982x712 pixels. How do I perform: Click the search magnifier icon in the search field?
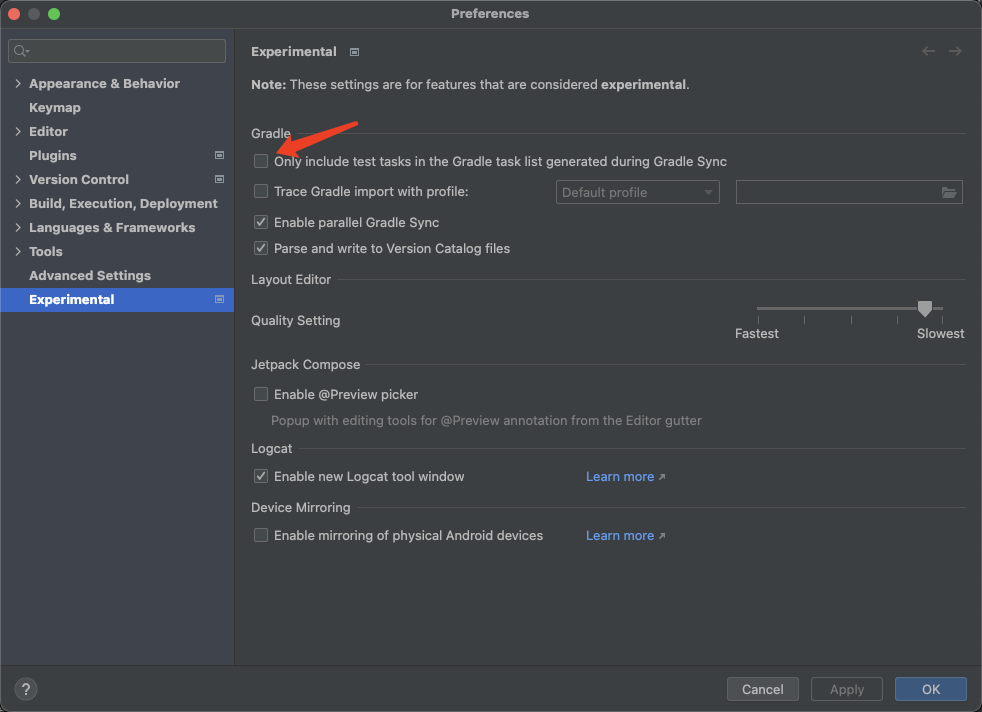21,51
